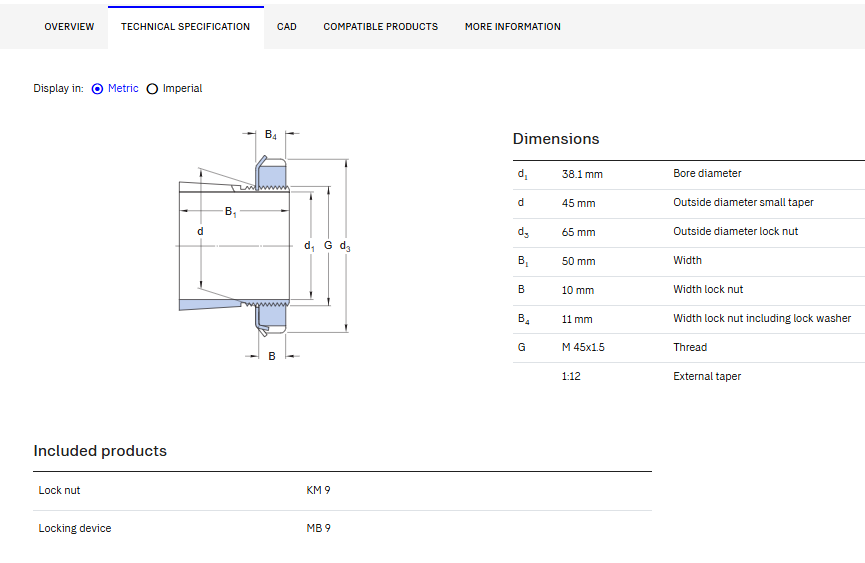Select the Metric radio button
The height and width of the screenshot is (563, 865).
pos(97,89)
